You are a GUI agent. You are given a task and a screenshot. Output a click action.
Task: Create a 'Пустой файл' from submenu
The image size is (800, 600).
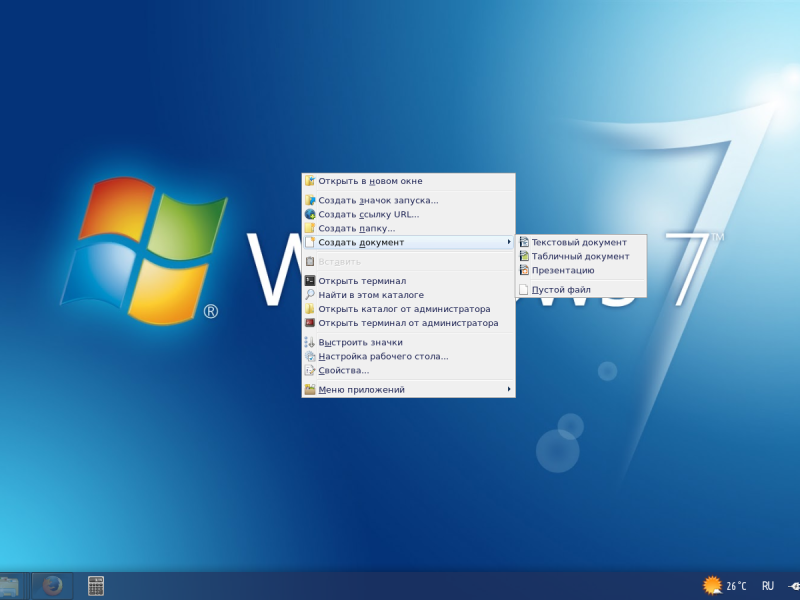point(581,290)
